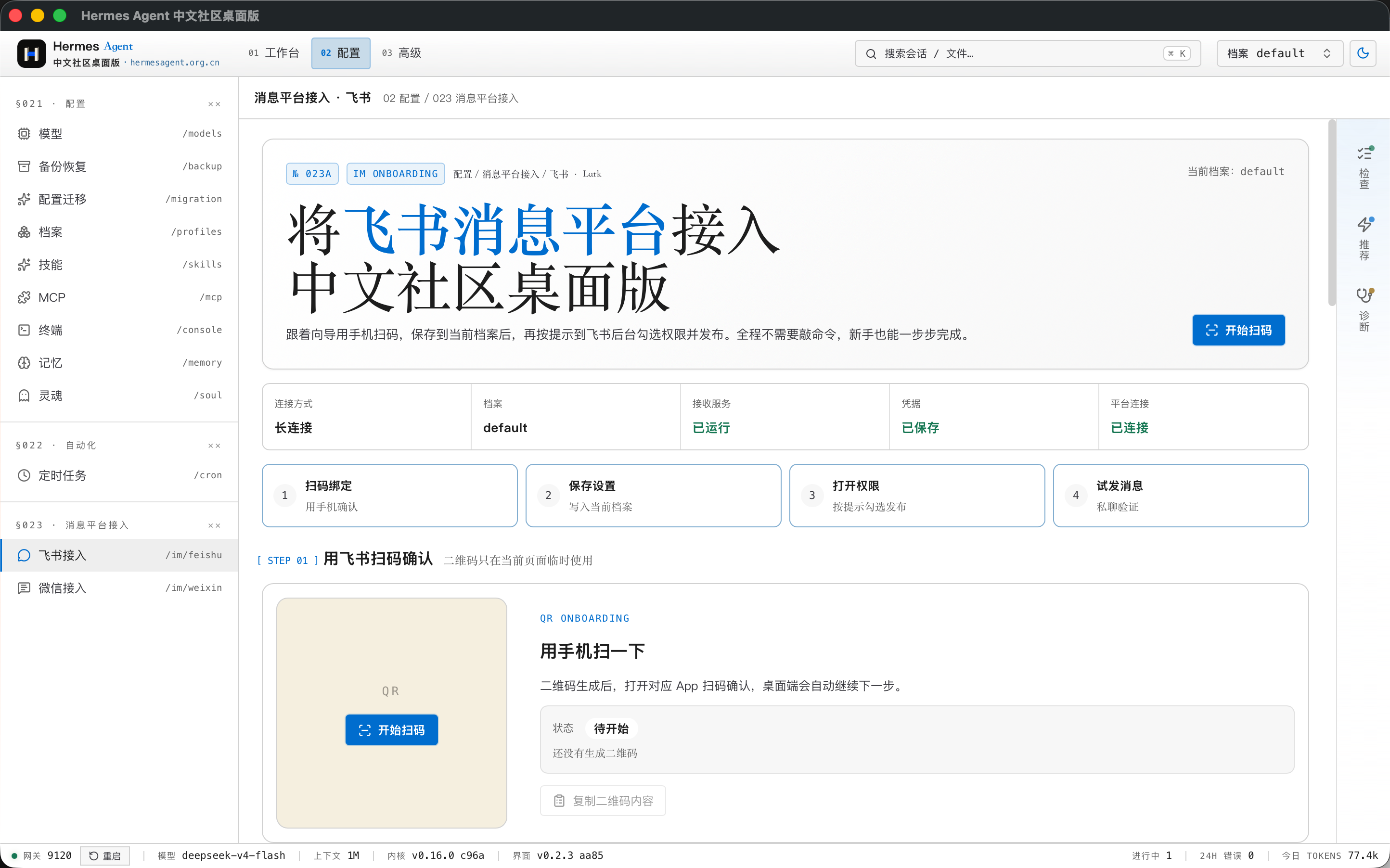Open 灵魂 /soul in sidebar
1390x868 pixels.
119,396
